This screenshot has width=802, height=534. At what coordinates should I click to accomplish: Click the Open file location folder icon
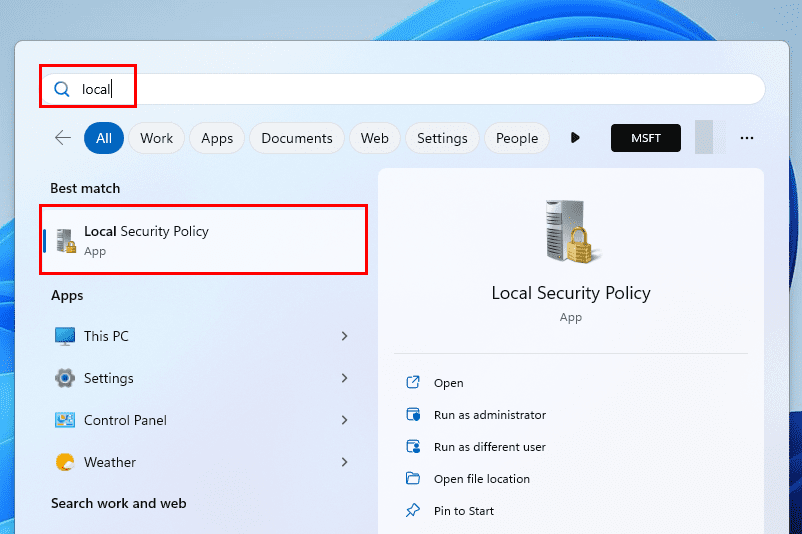413,478
